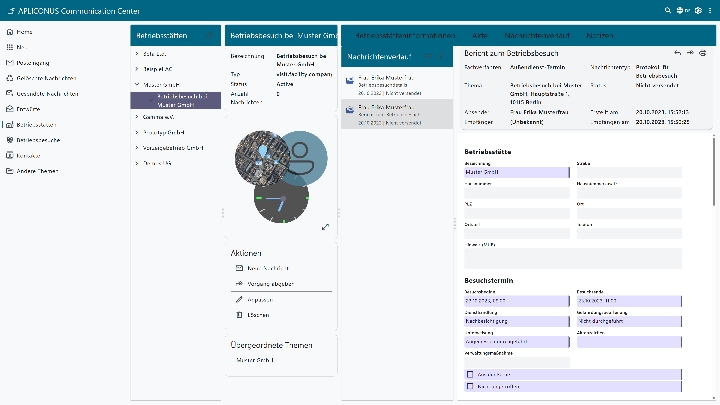Click the Besuchsende date field
The image size is (720, 405).
629,301
